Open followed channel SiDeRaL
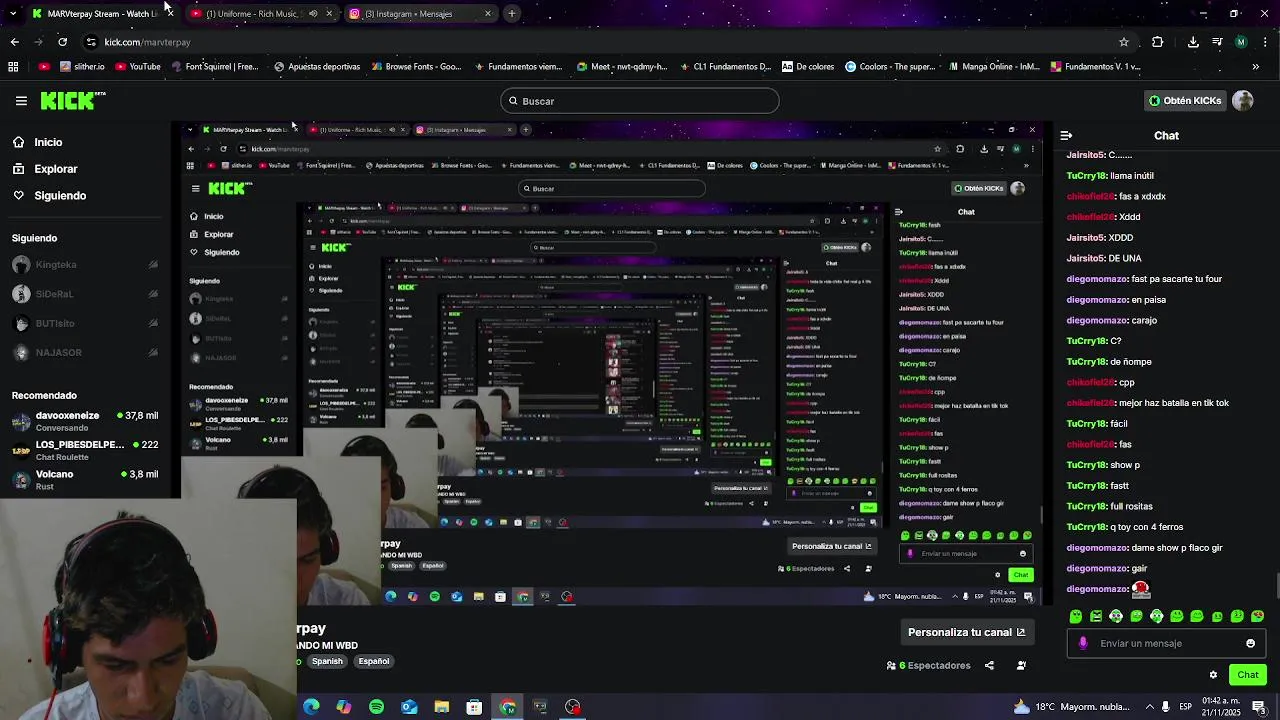This screenshot has height=720, width=1280. coord(85,294)
